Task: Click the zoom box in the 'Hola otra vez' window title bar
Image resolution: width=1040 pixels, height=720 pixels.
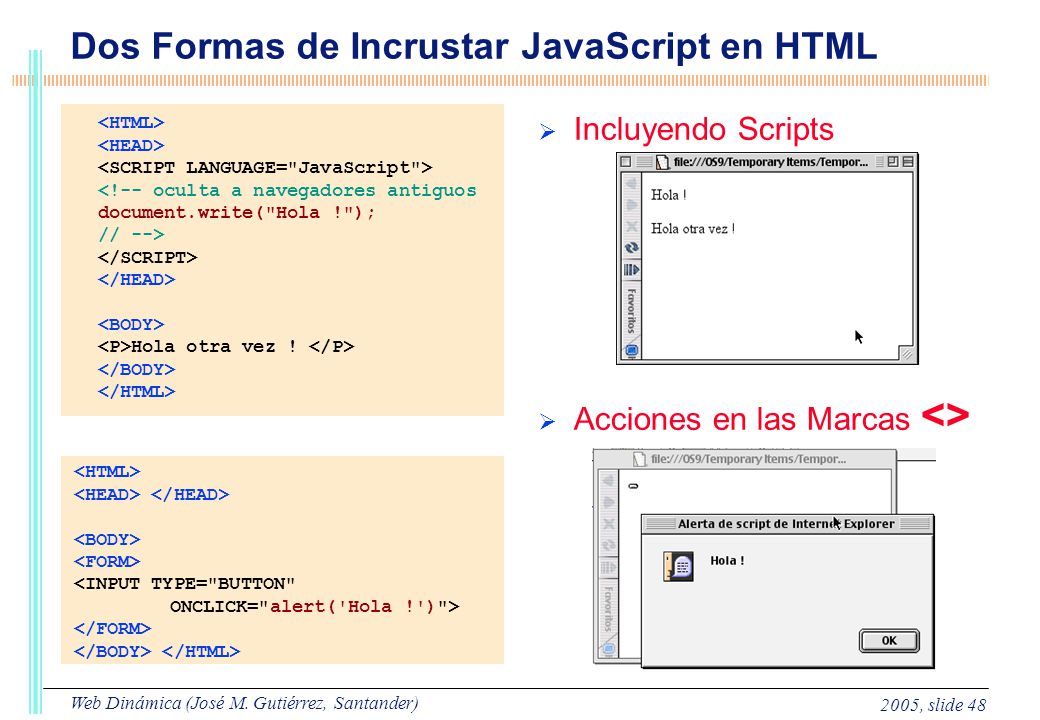Action: tap(893, 161)
